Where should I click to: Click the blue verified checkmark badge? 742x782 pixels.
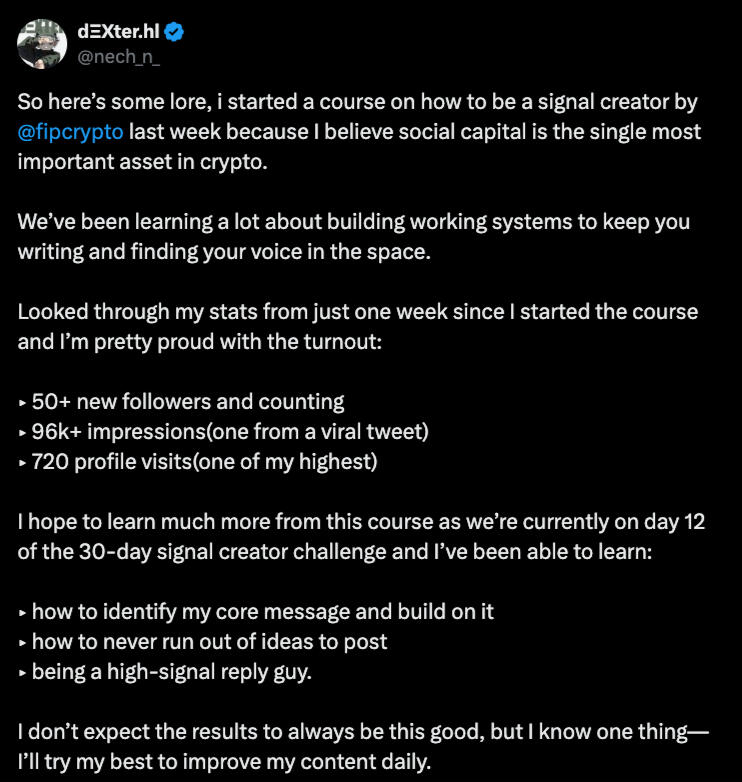[174, 32]
